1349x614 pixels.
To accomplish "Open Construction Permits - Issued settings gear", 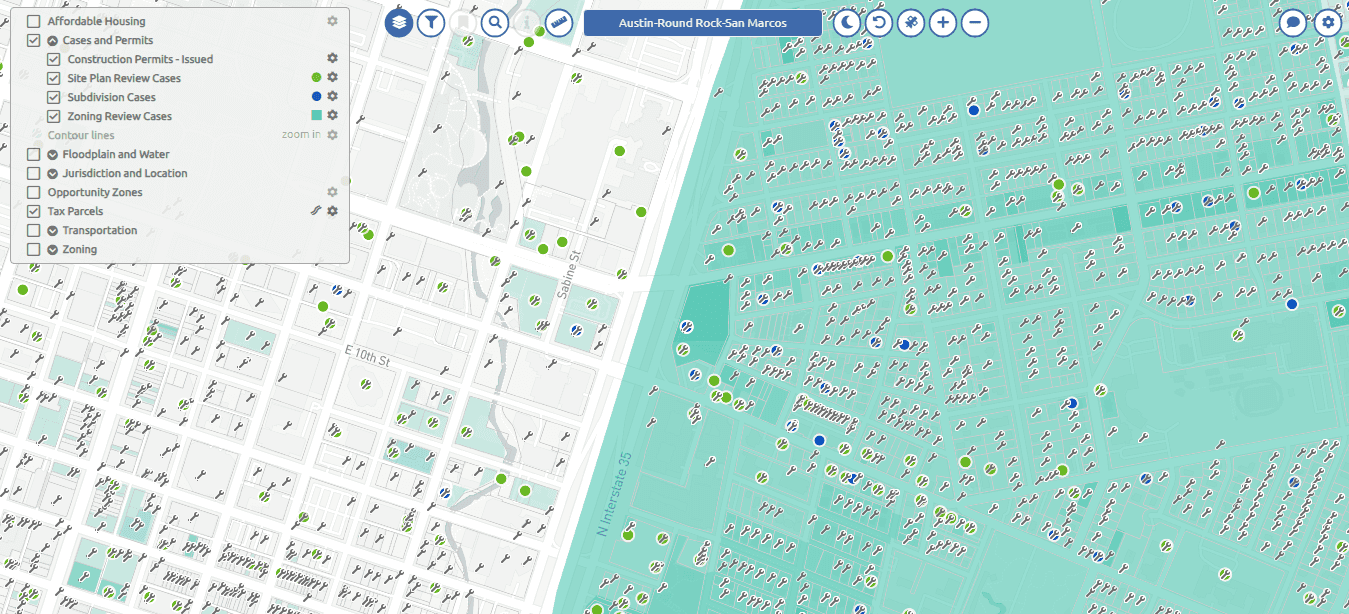I will click(332, 59).
